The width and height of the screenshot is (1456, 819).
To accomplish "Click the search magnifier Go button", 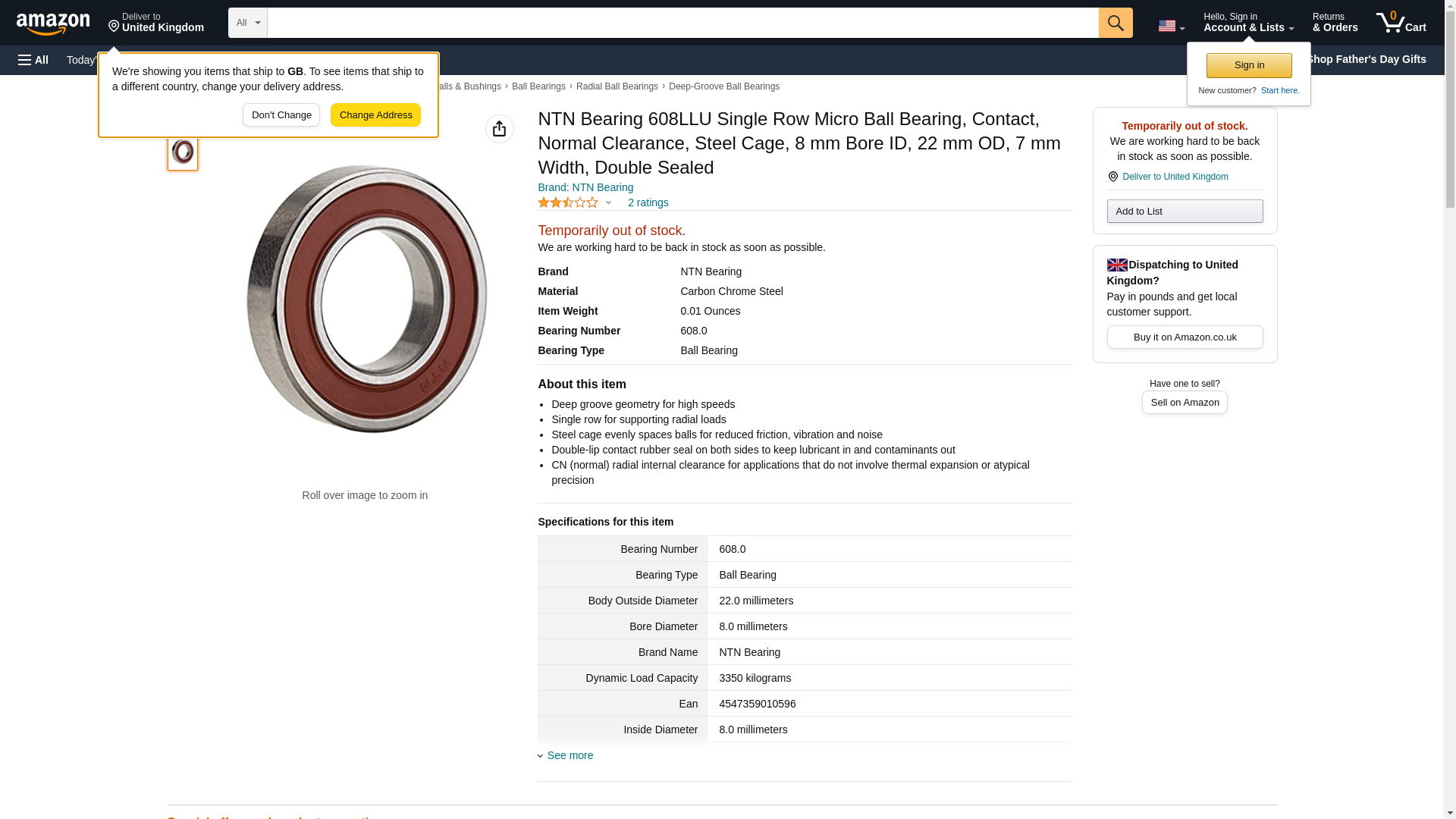I will [x=1115, y=23].
